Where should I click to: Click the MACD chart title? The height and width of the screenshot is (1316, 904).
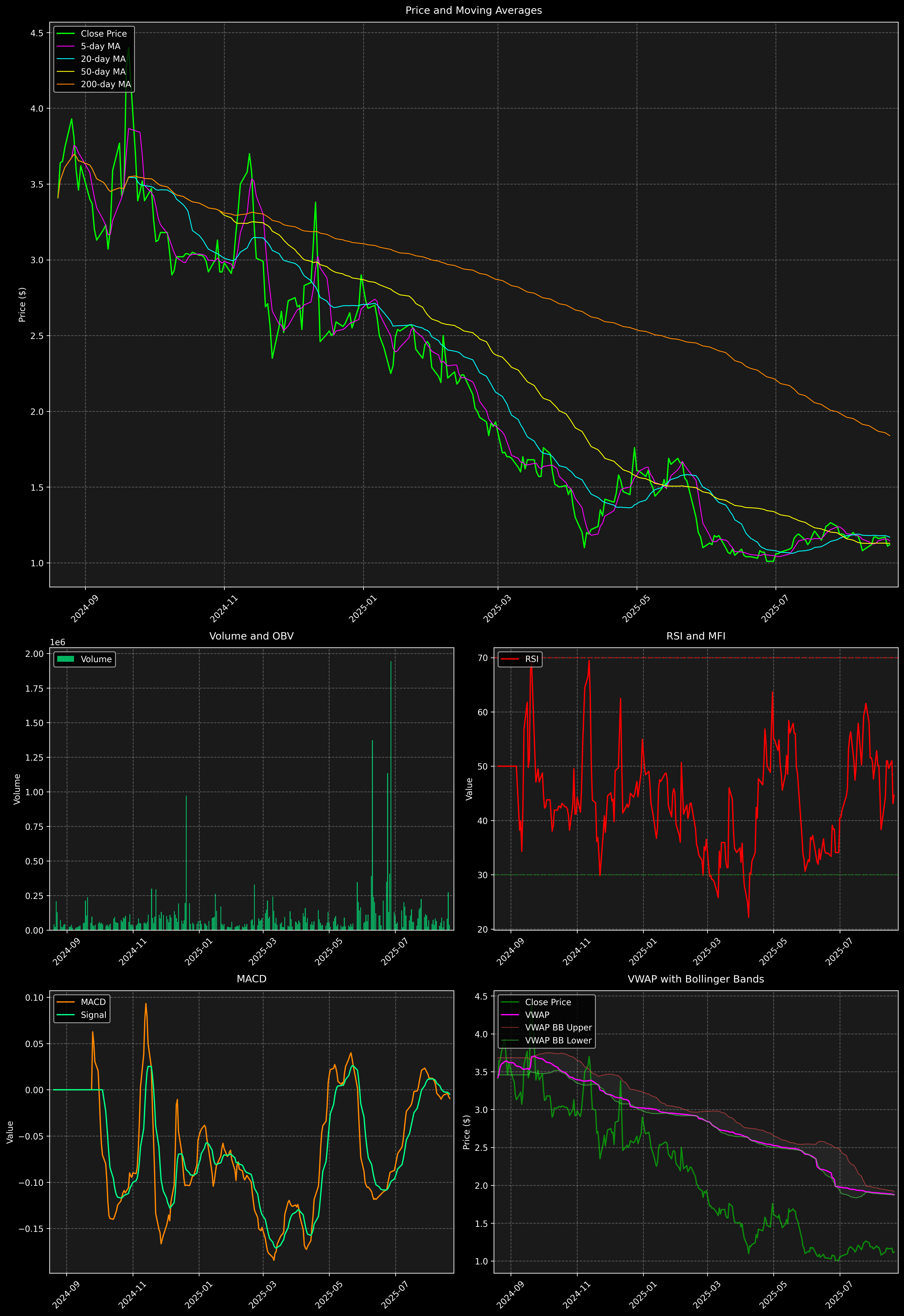(x=252, y=979)
